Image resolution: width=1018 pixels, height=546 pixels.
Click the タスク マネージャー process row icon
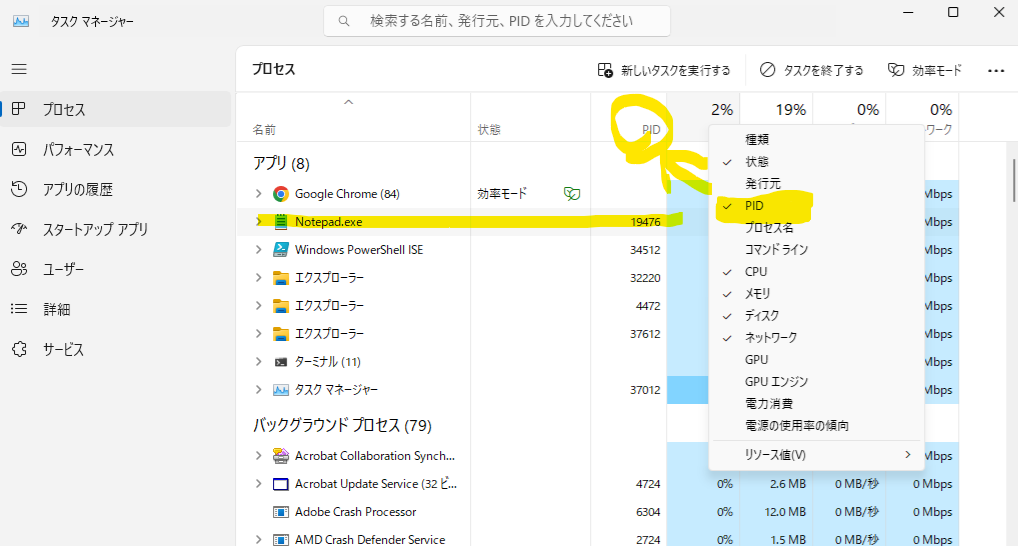coord(280,390)
